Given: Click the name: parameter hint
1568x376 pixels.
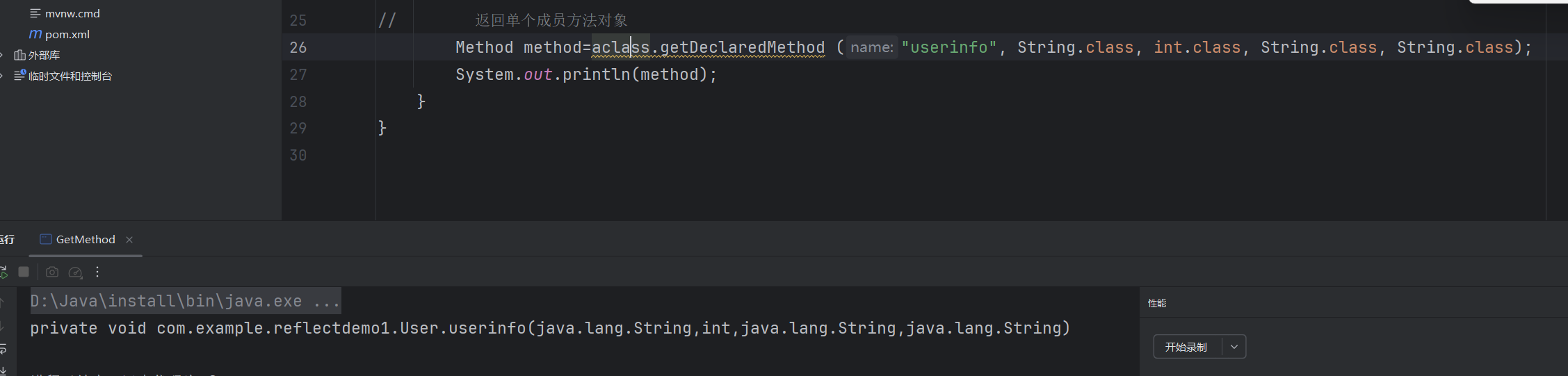Looking at the screenshot, I should coord(872,47).
